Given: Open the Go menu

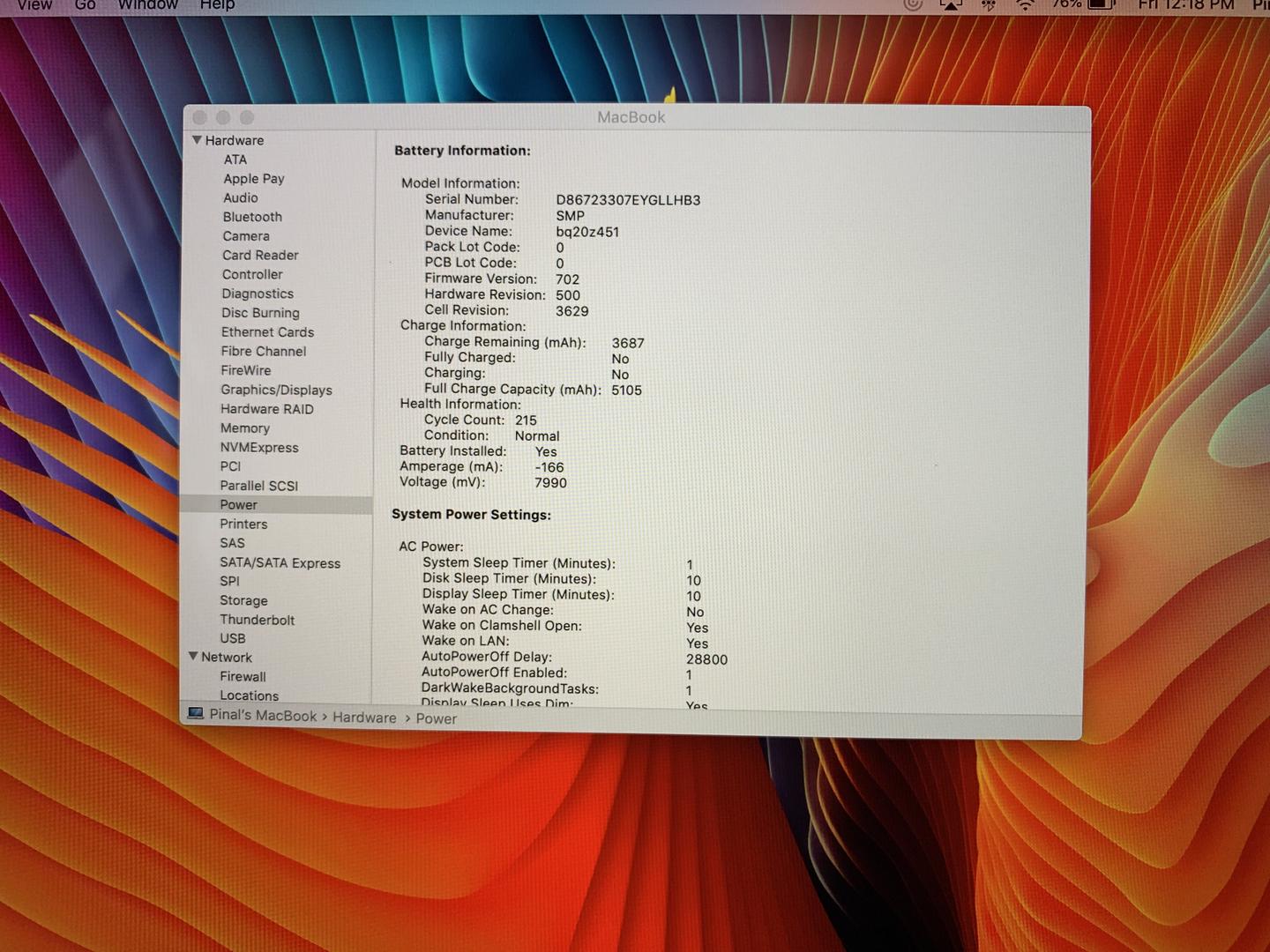Looking at the screenshot, I should pyautogui.click(x=85, y=5).
